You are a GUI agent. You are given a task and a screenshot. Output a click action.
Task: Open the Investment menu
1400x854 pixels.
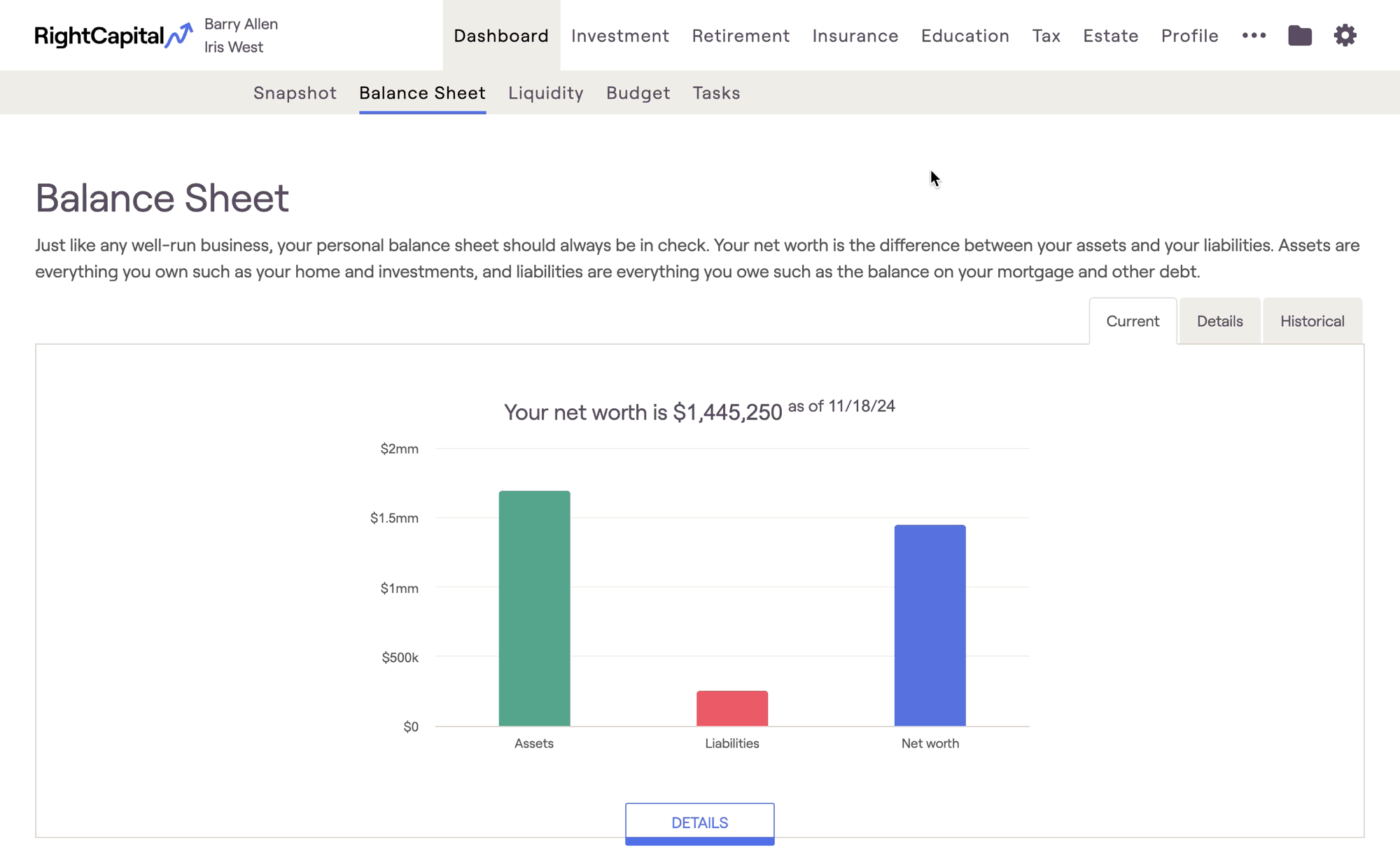click(x=619, y=36)
